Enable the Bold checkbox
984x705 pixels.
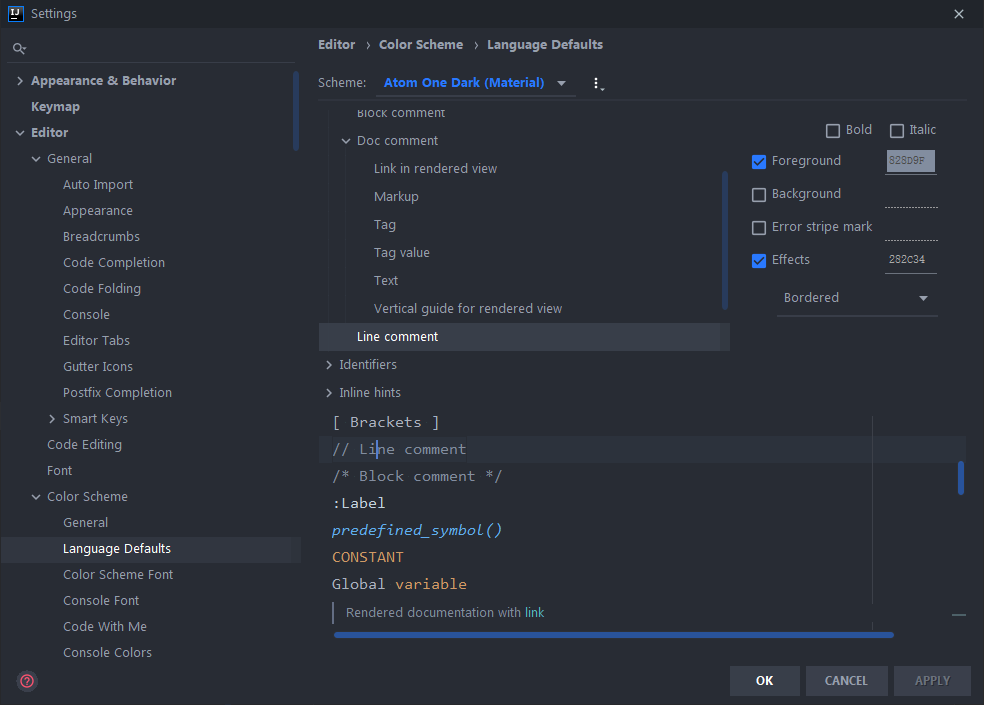pos(833,130)
